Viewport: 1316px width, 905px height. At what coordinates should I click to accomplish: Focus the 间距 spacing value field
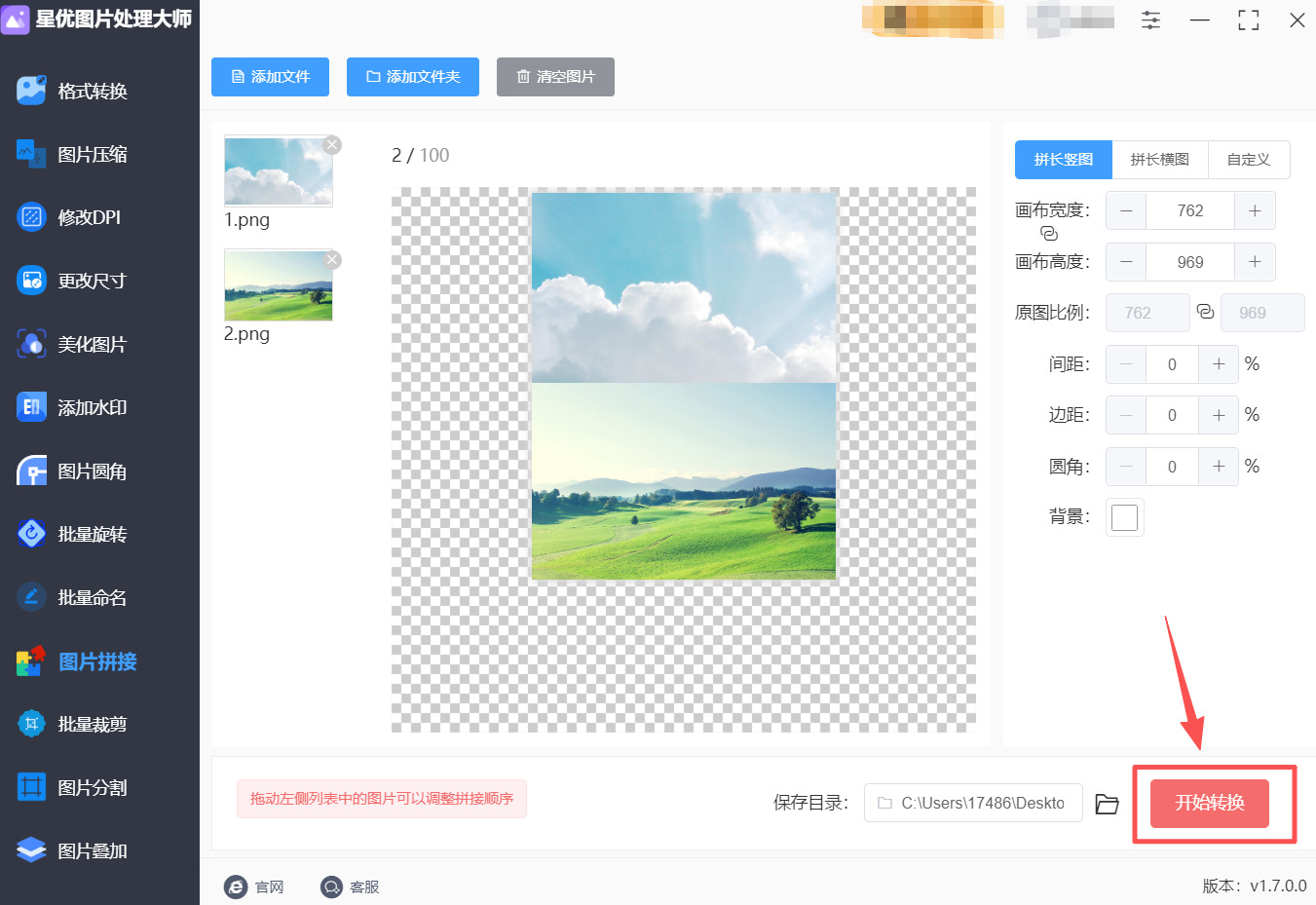pos(1172,364)
